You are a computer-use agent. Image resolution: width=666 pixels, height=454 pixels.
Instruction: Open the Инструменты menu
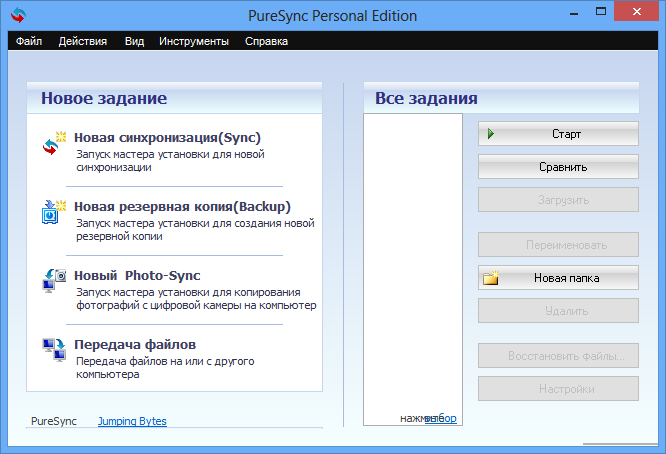click(194, 41)
